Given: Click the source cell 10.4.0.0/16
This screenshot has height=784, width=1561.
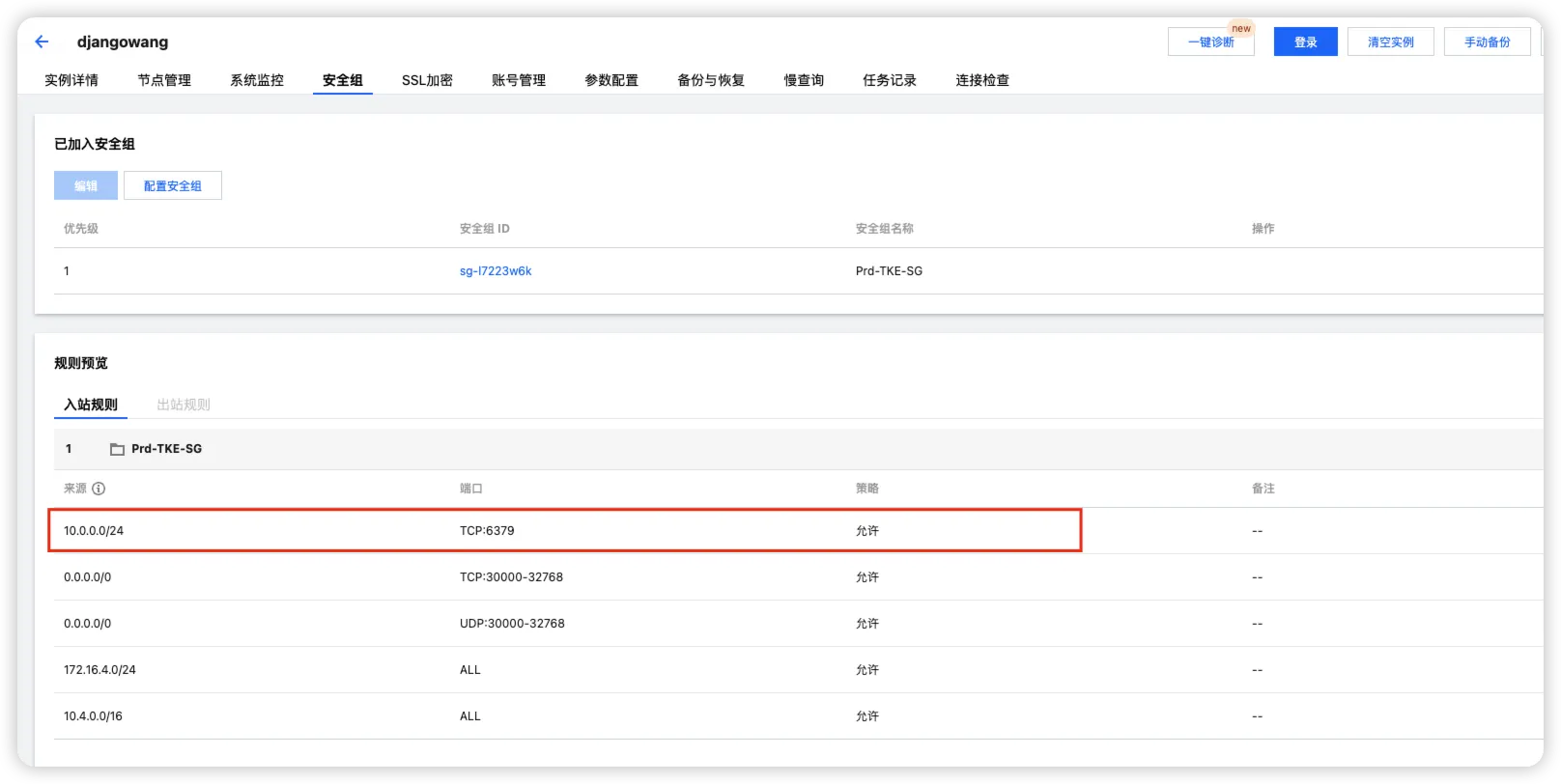Looking at the screenshot, I should click(x=93, y=716).
